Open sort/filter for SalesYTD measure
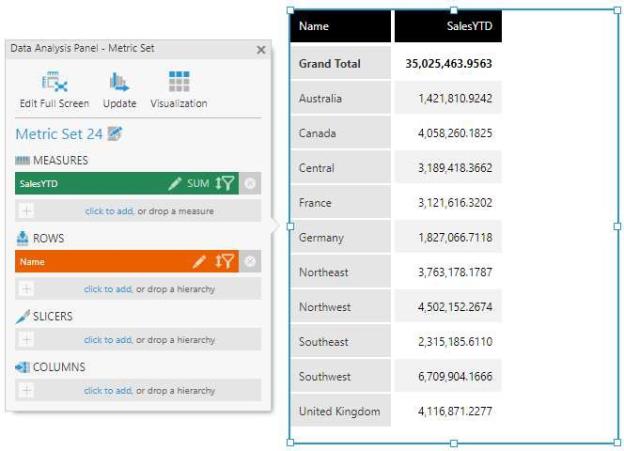This screenshot has width=624, height=451. [224, 184]
